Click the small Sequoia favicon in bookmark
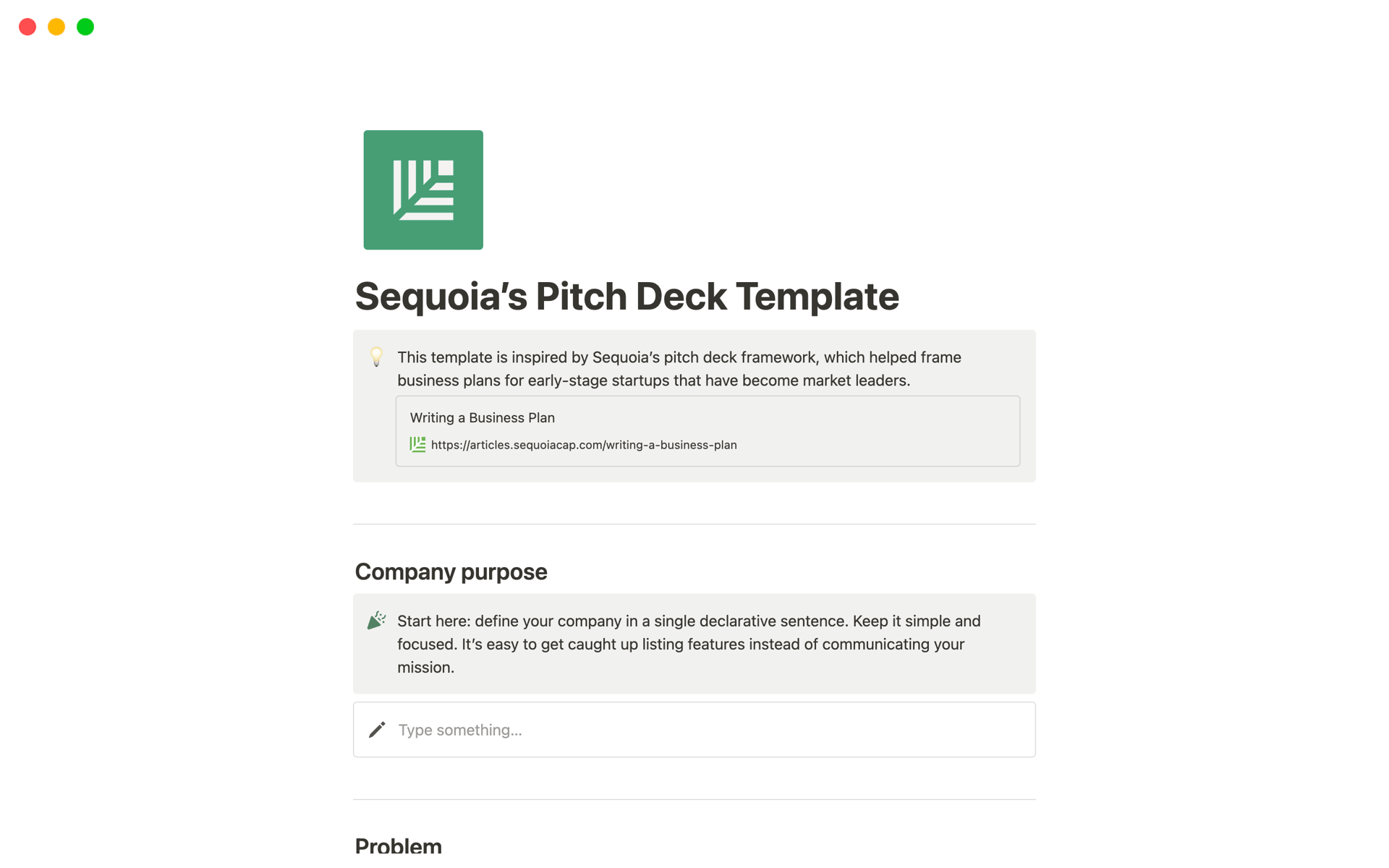This screenshot has width=1389, height=868. 417,444
